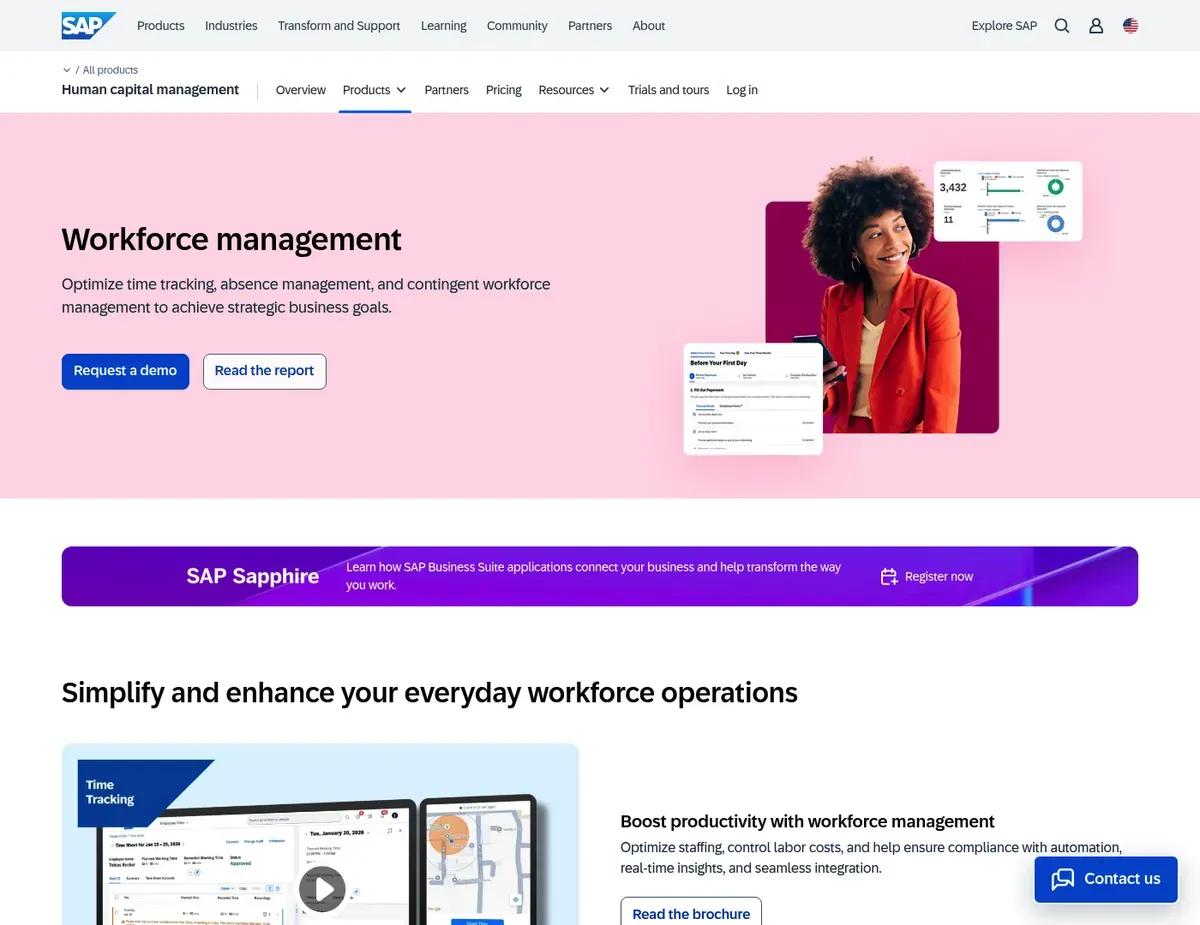Click the Read the report button
This screenshot has height=925, width=1200.
coord(264,371)
